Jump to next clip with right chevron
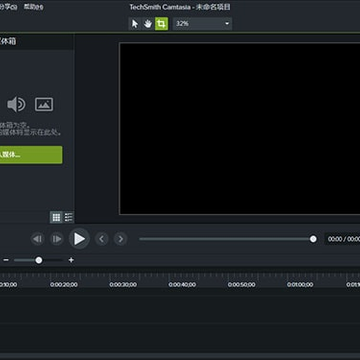360x360 pixels. [x=121, y=239]
